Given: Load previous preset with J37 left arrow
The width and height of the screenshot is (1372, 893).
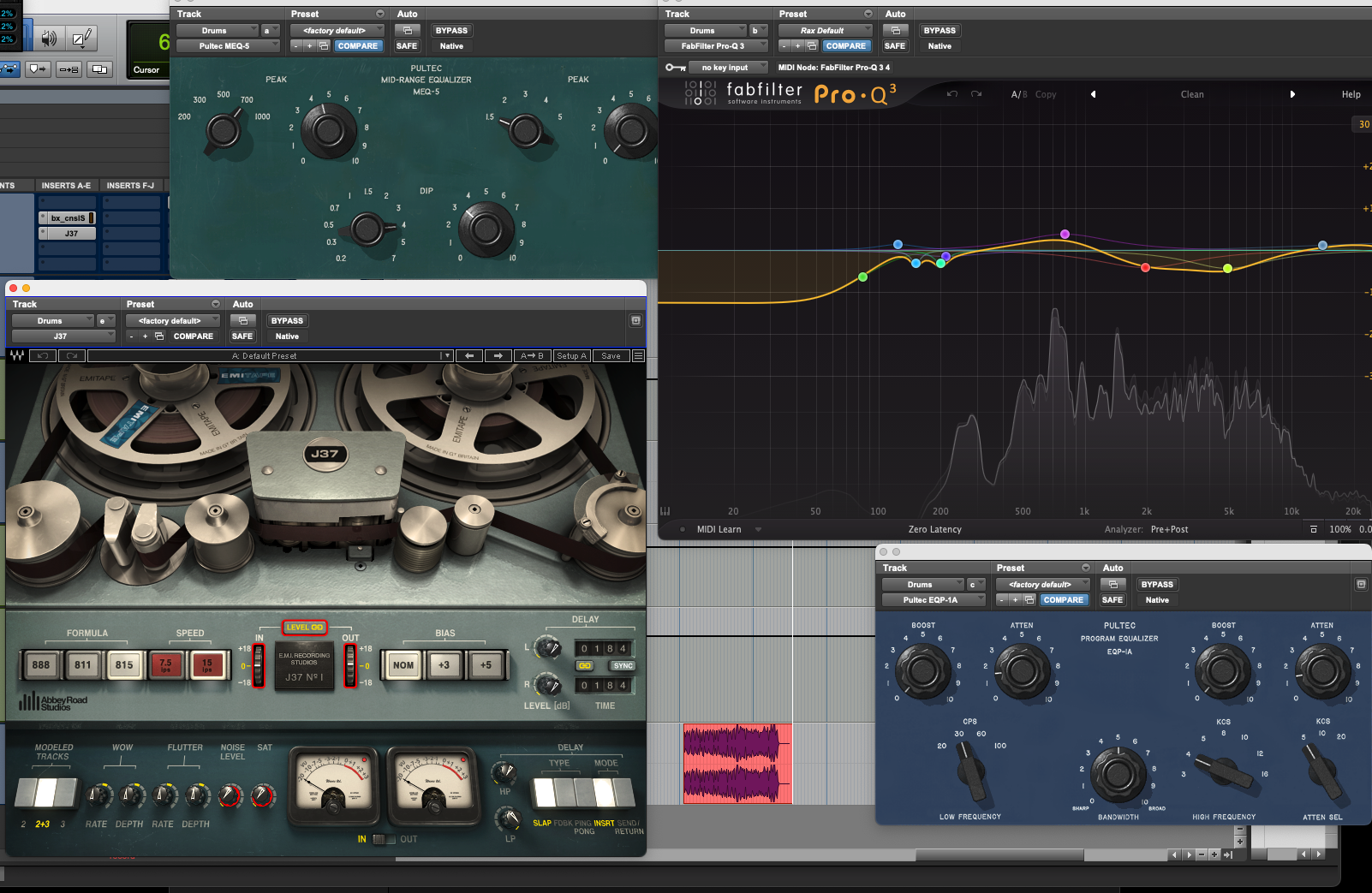Looking at the screenshot, I should 468,355.
